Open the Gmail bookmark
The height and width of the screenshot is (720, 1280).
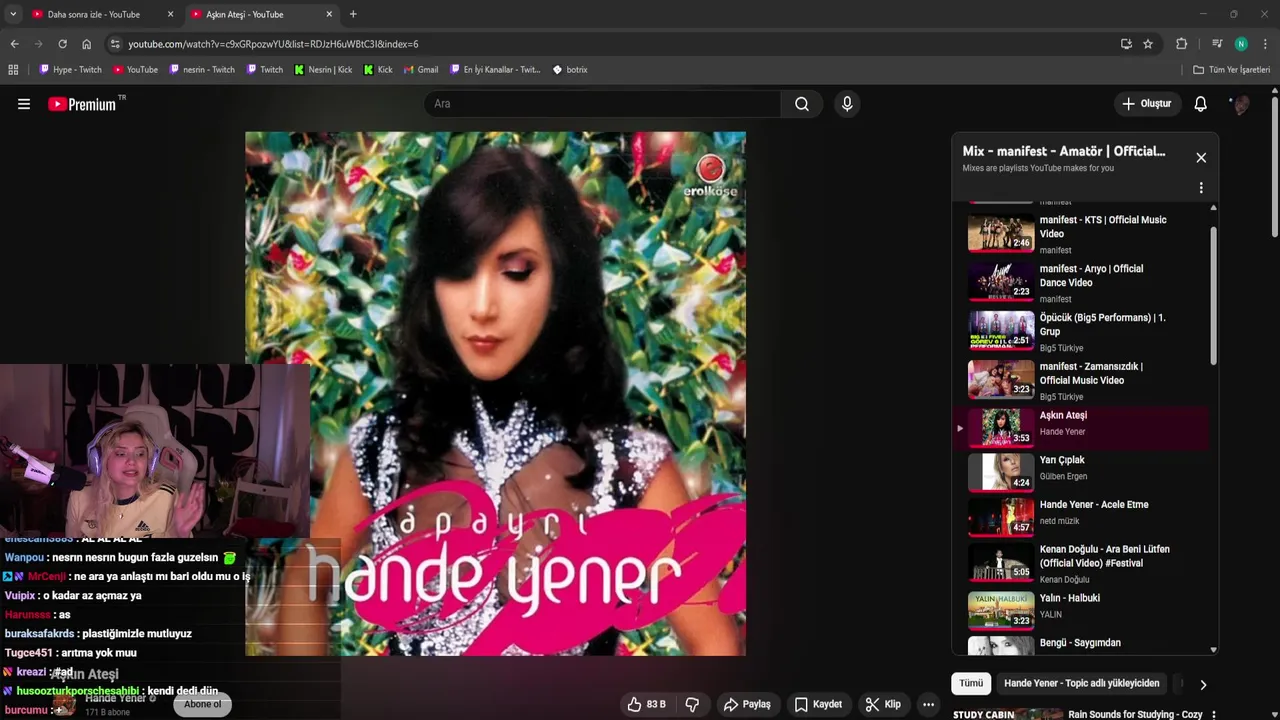tap(421, 70)
